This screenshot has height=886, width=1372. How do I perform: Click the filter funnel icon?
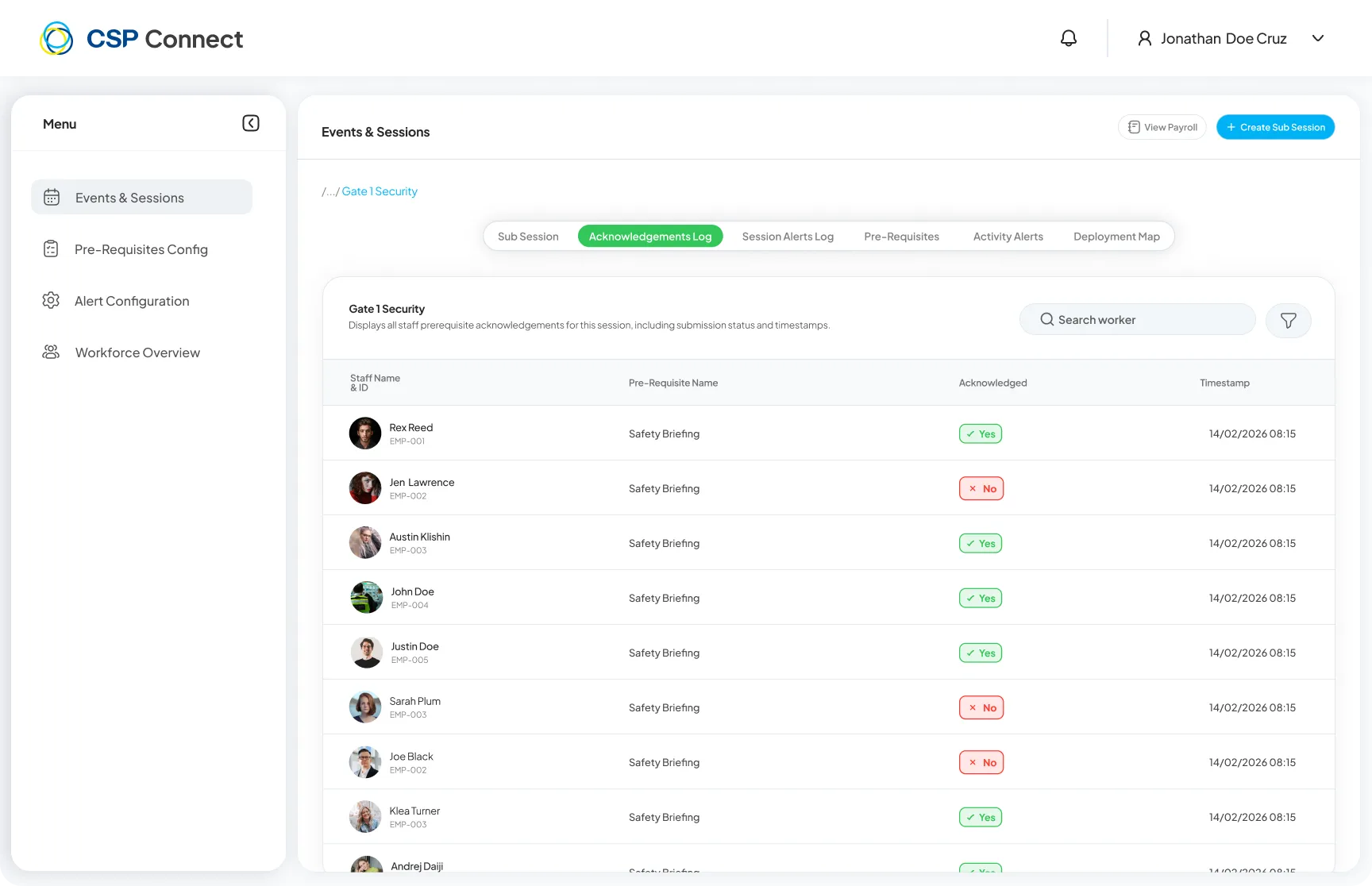tap(1288, 320)
